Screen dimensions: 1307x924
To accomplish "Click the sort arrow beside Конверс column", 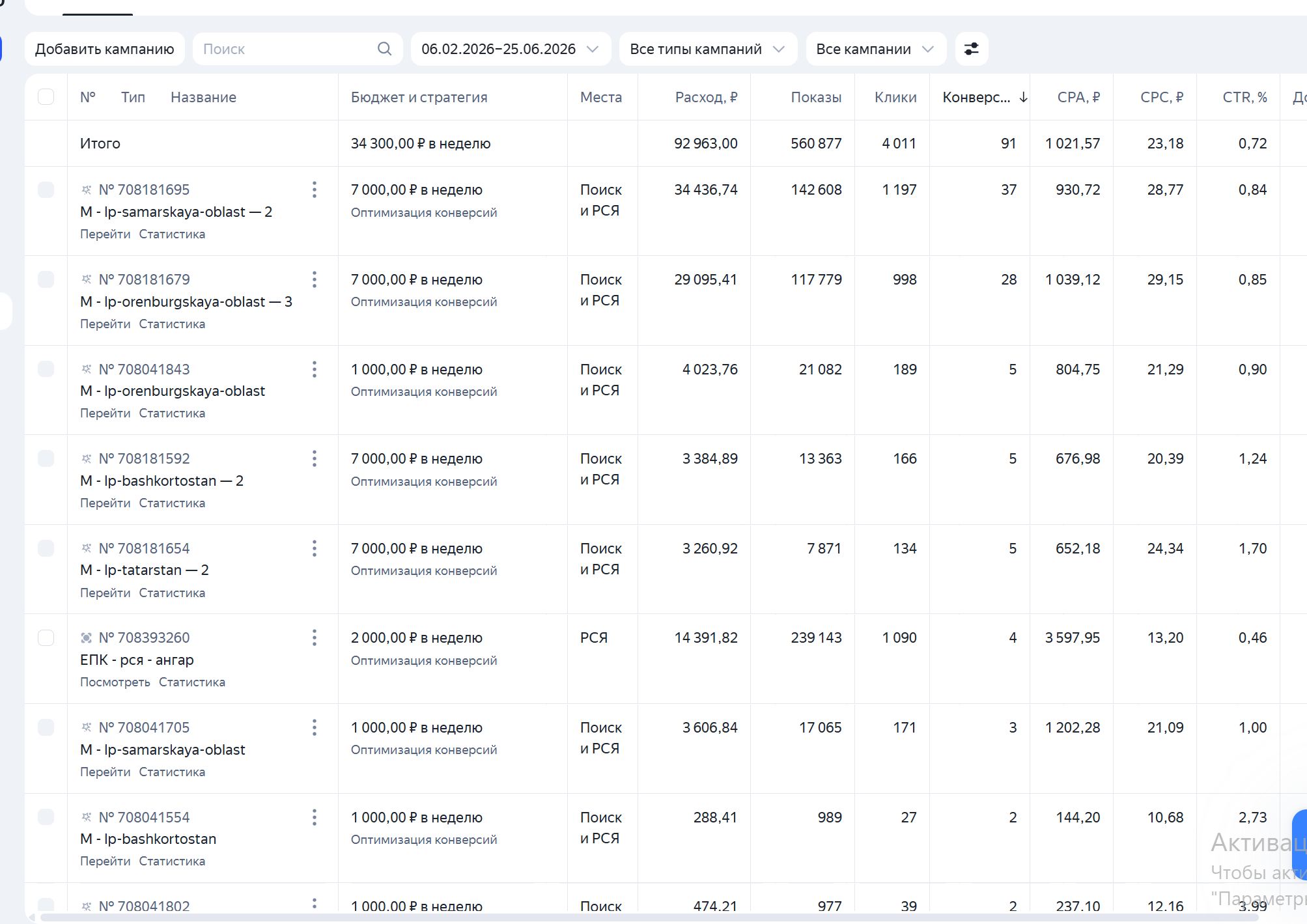I will [1023, 97].
